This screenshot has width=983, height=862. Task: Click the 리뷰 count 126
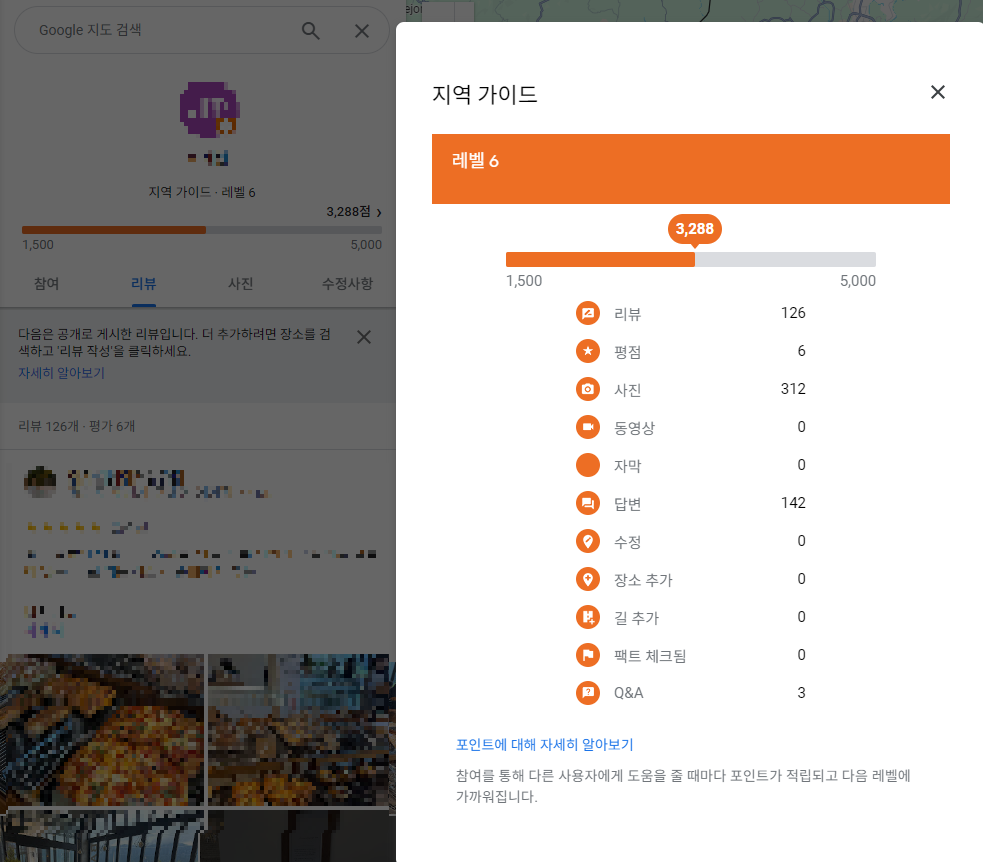(793, 313)
